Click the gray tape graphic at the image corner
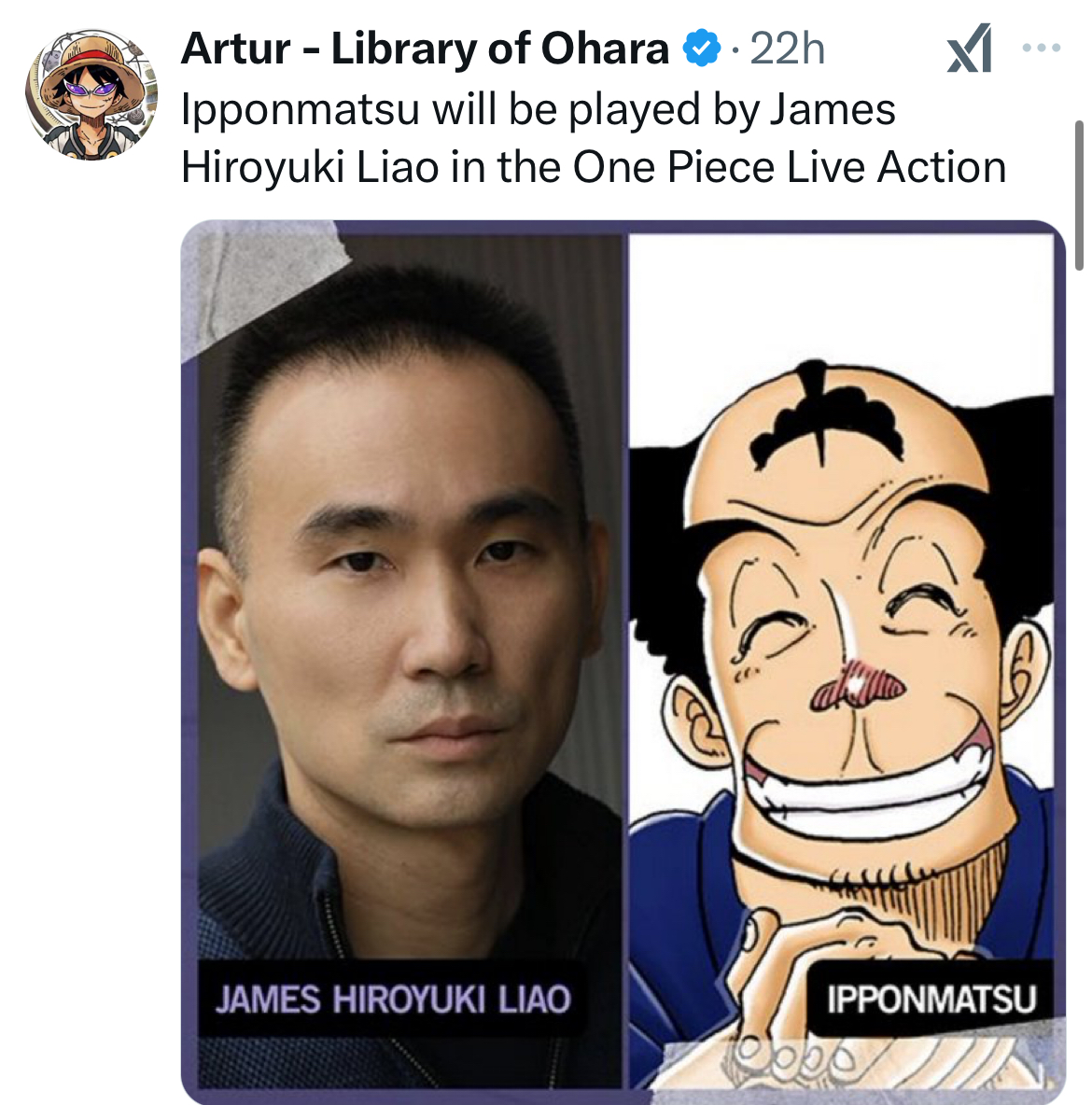 pos(260,282)
